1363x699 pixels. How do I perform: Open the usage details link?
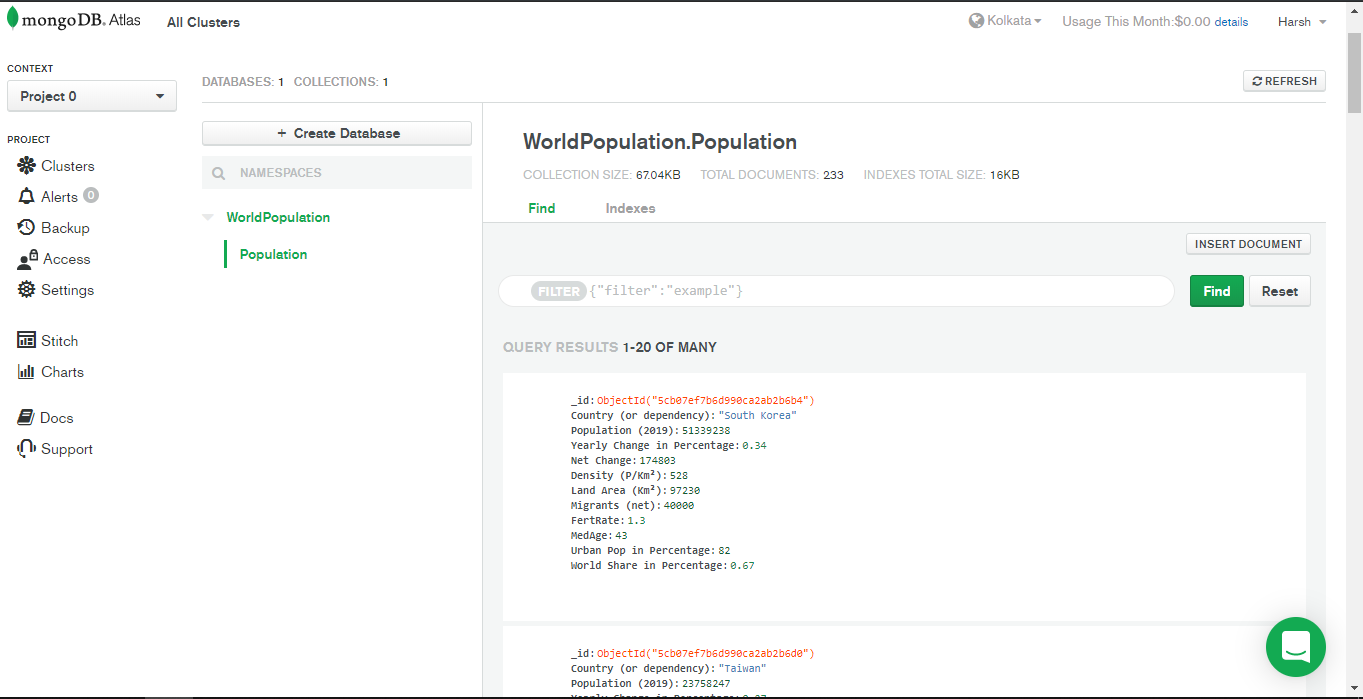1231,22
